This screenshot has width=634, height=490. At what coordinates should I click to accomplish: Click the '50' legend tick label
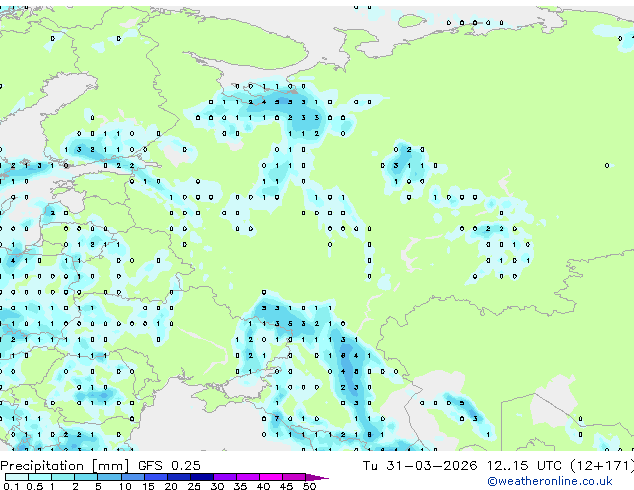(309, 486)
